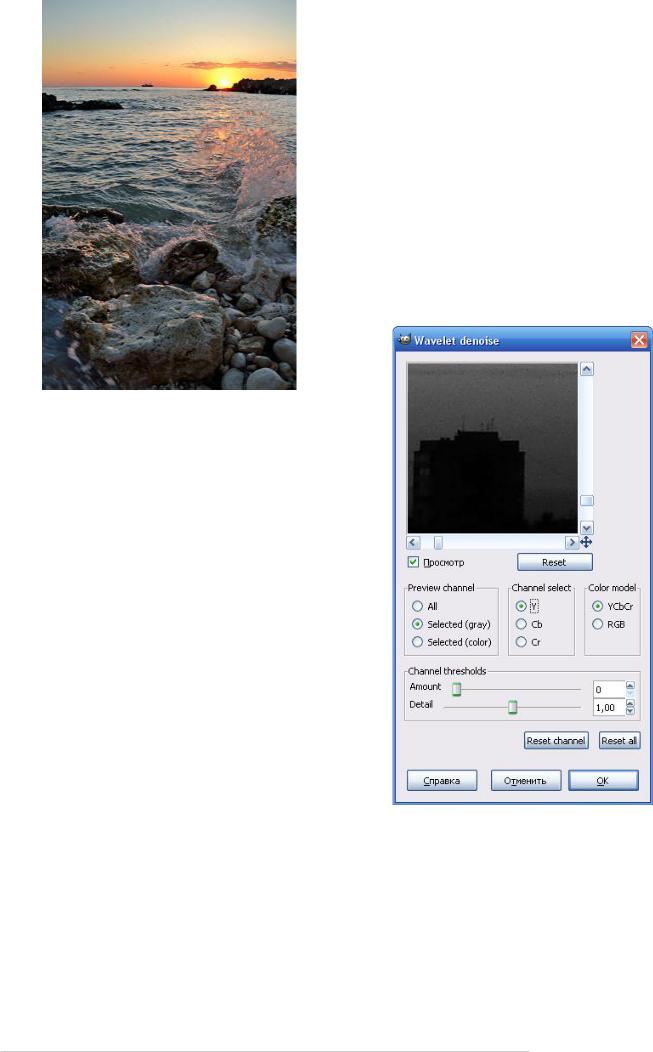The height and width of the screenshot is (1052, 653).
Task: Cancel with the Отменить button
Action: (x=525, y=780)
